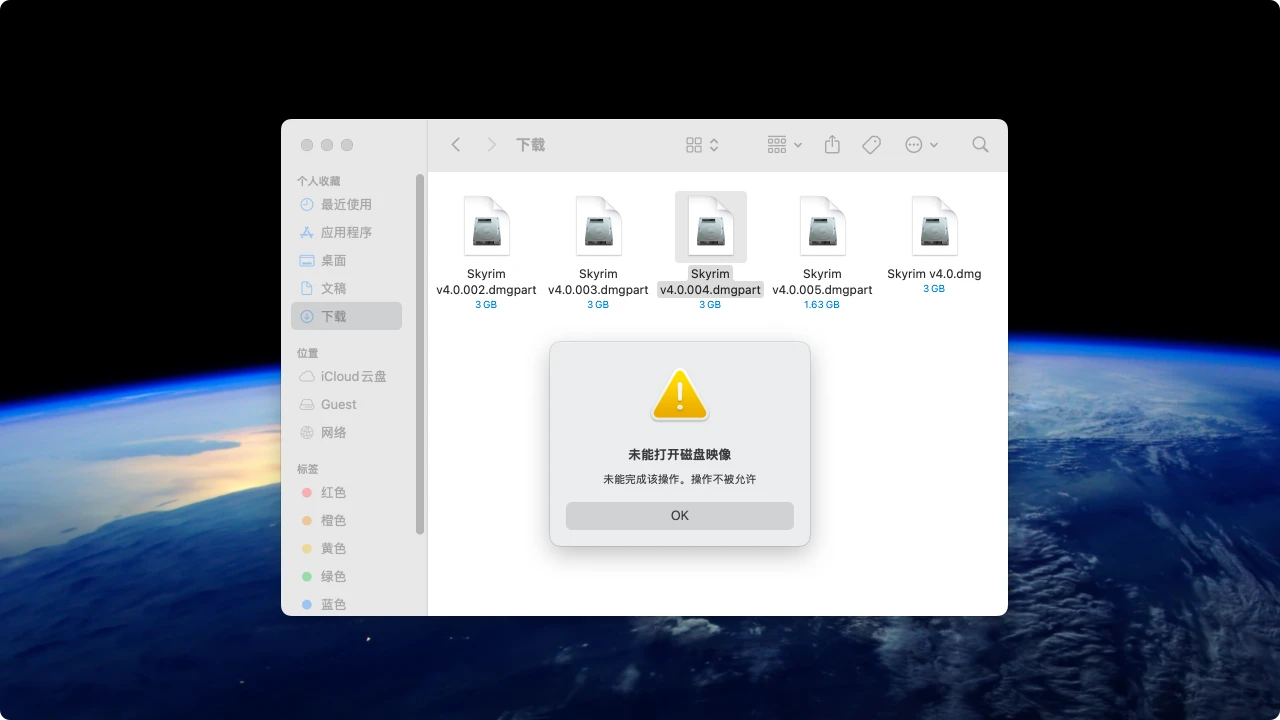This screenshot has width=1280, height=720.
Task: Select Skyrim v4.0.002.dmgpart file icon
Action: (x=487, y=226)
